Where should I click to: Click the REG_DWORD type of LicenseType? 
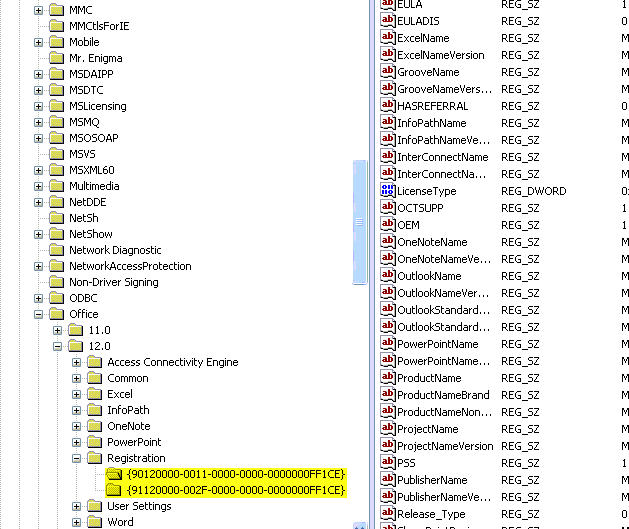(x=534, y=191)
